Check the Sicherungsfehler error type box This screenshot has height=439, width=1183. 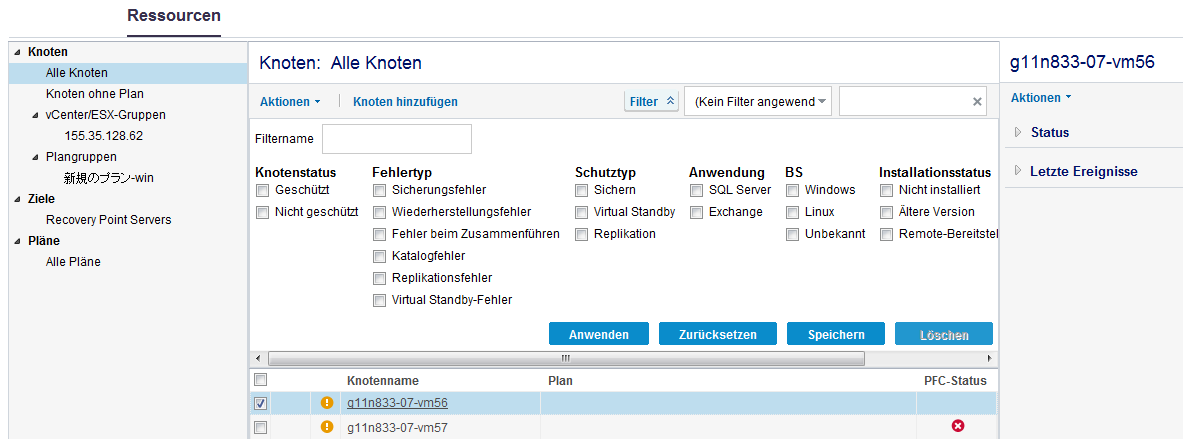[379, 190]
